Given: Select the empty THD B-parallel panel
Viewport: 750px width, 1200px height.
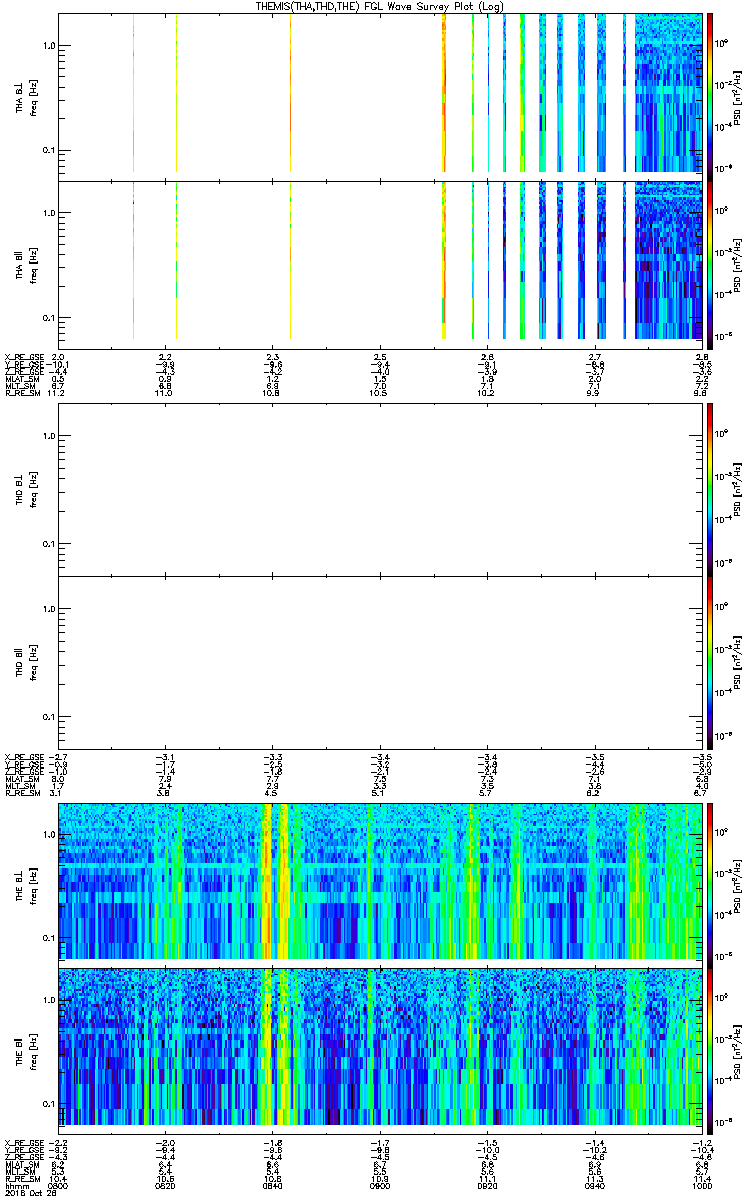Looking at the screenshot, I should [381, 662].
